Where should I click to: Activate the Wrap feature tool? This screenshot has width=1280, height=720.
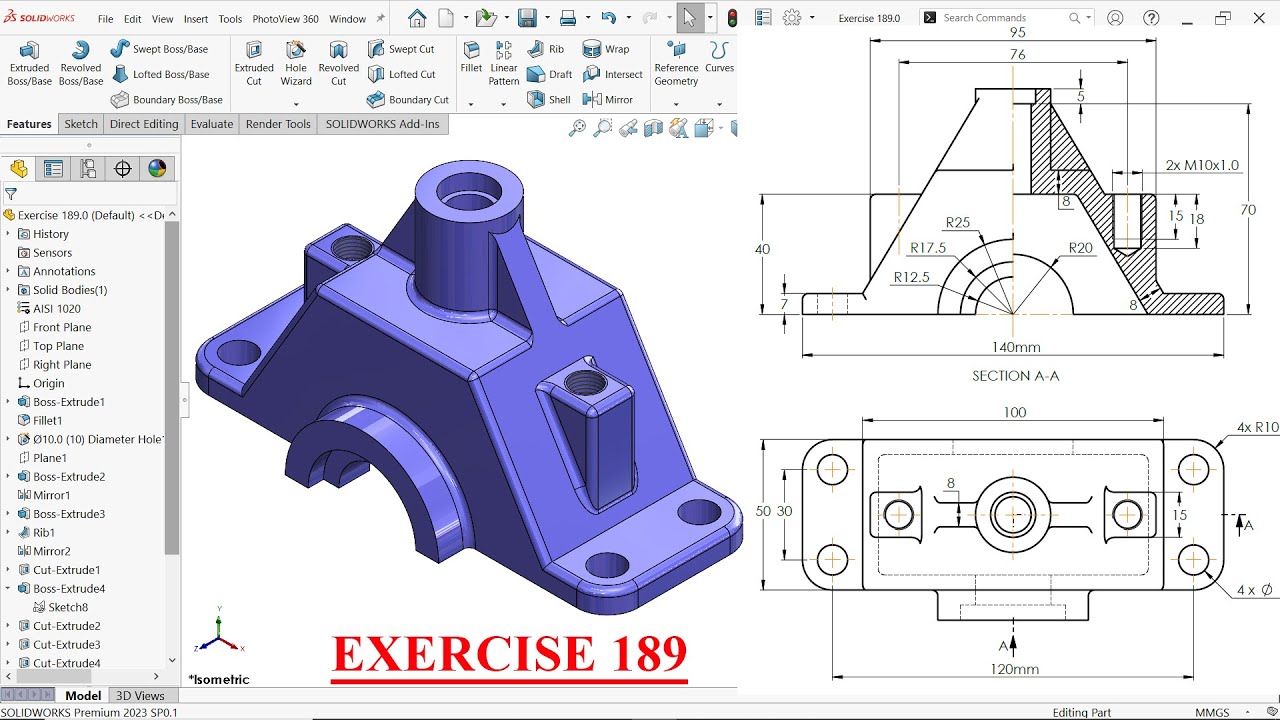click(606, 49)
